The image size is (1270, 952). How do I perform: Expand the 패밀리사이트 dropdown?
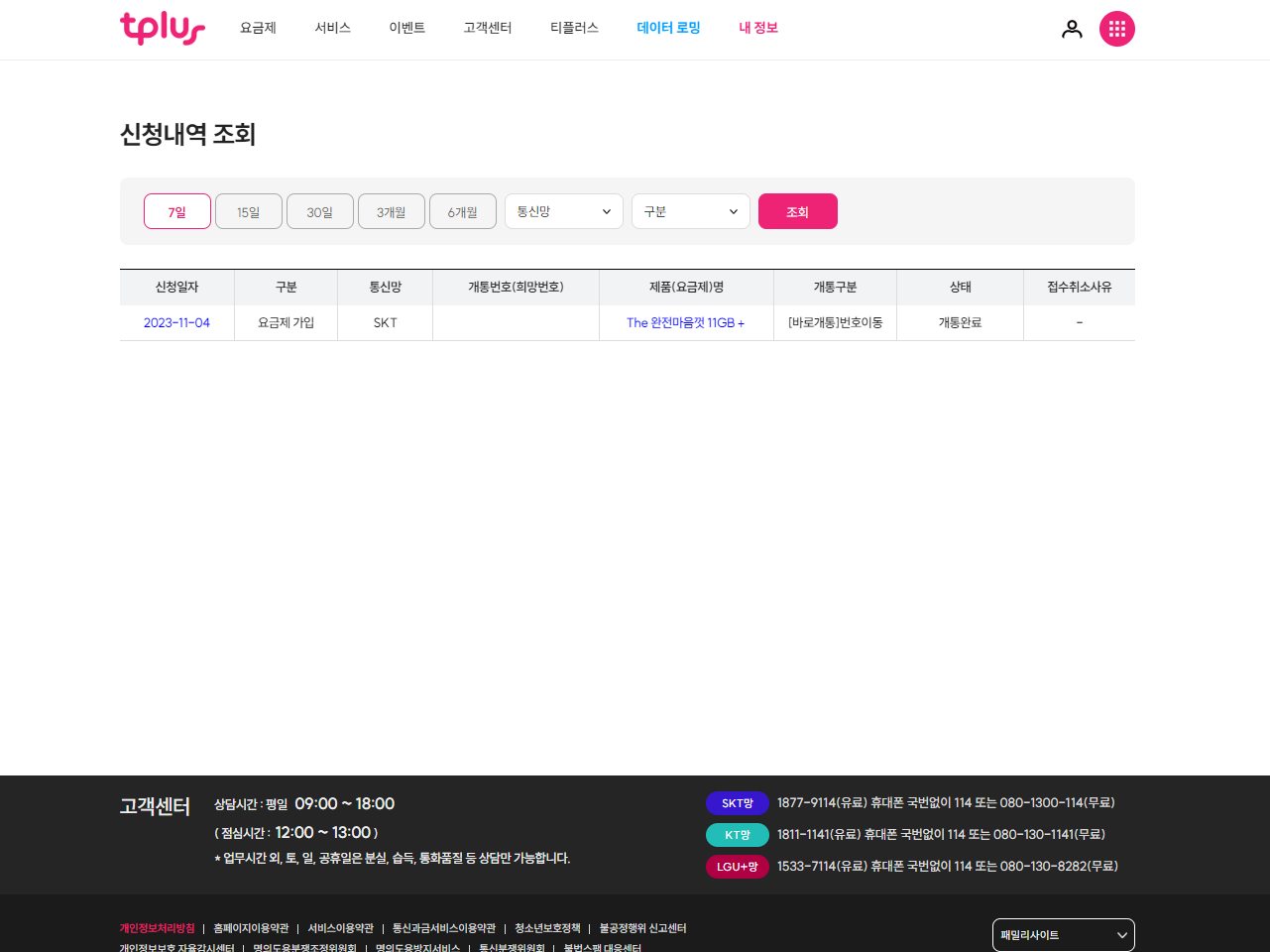(x=1063, y=934)
